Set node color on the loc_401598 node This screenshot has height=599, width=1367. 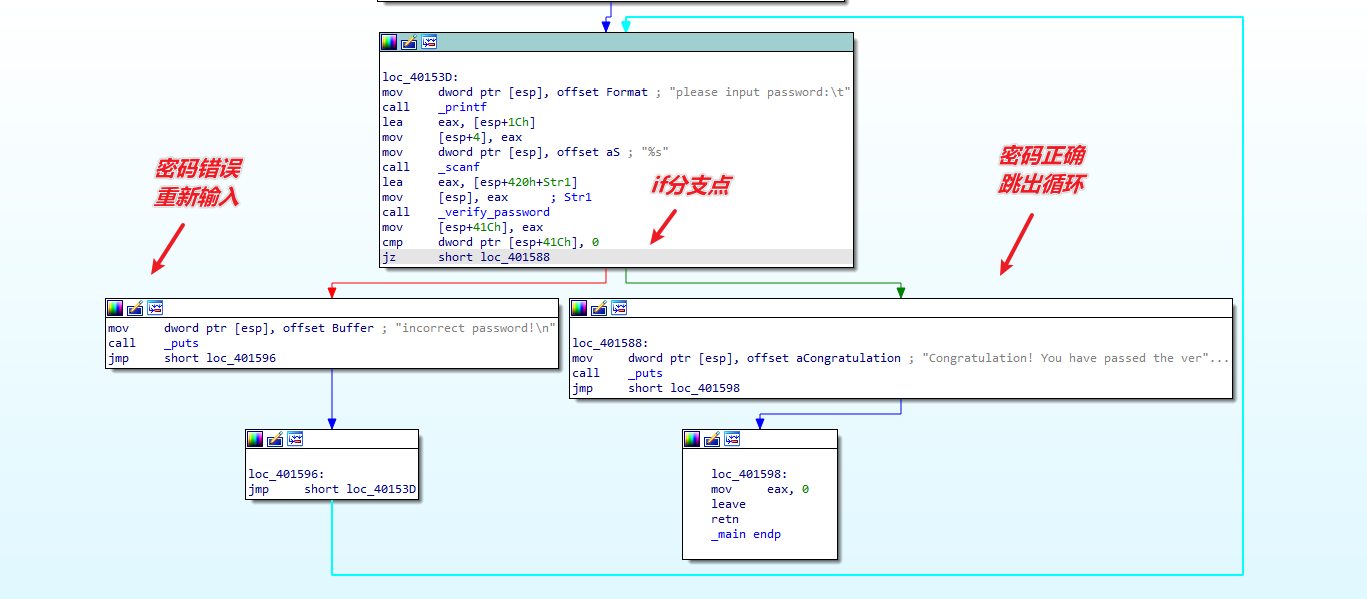coord(692,439)
